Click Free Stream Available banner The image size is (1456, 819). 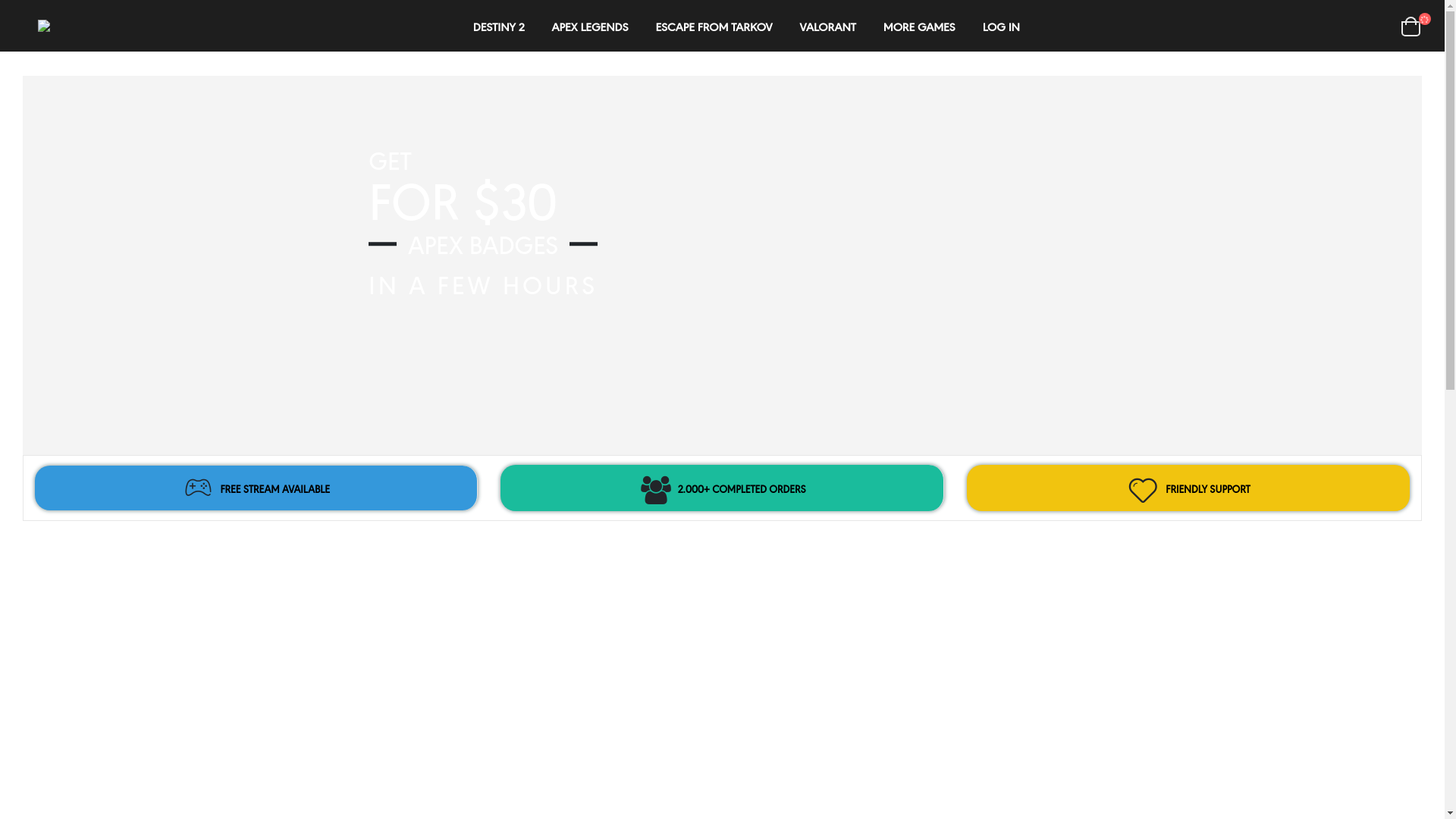tap(256, 488)
